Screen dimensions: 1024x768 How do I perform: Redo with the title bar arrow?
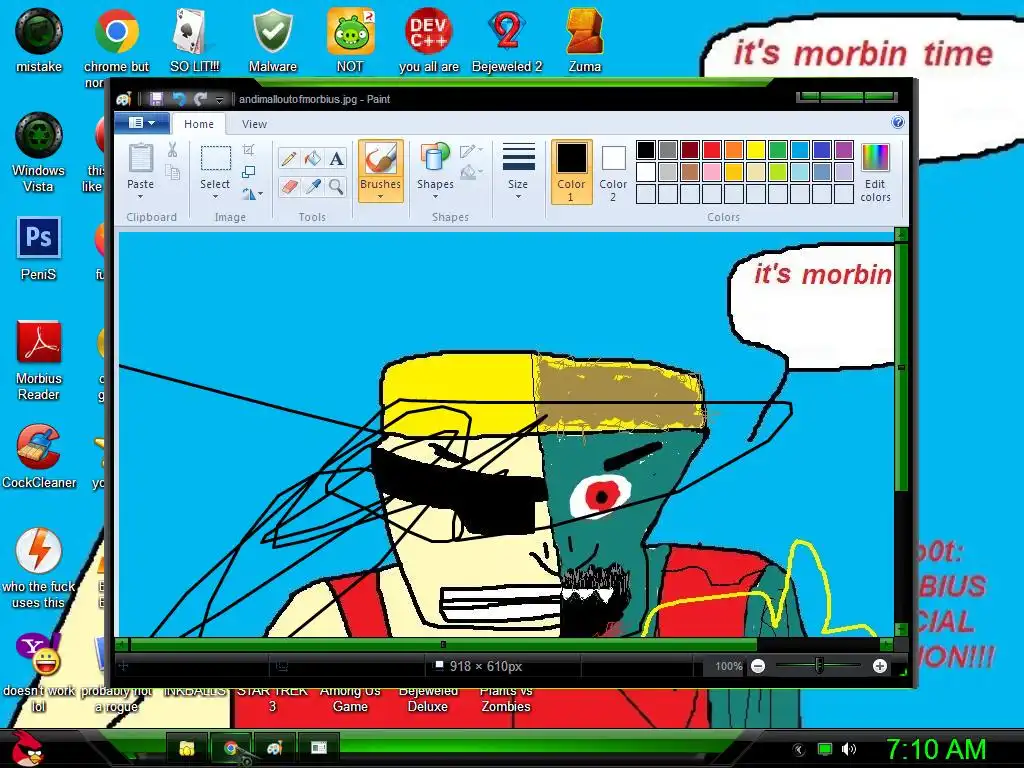(x=200, y=99)
